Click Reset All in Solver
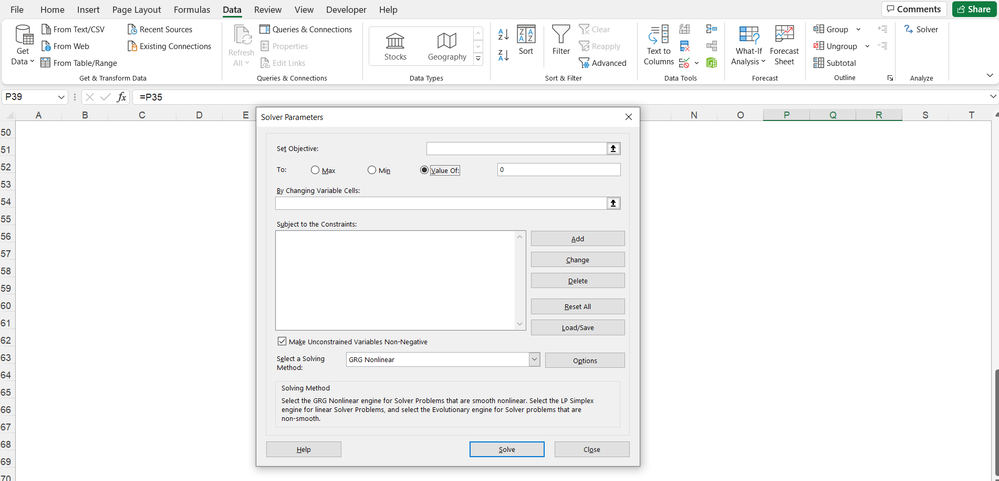This screenshot has width=999, height=481. tap(577, 306)
